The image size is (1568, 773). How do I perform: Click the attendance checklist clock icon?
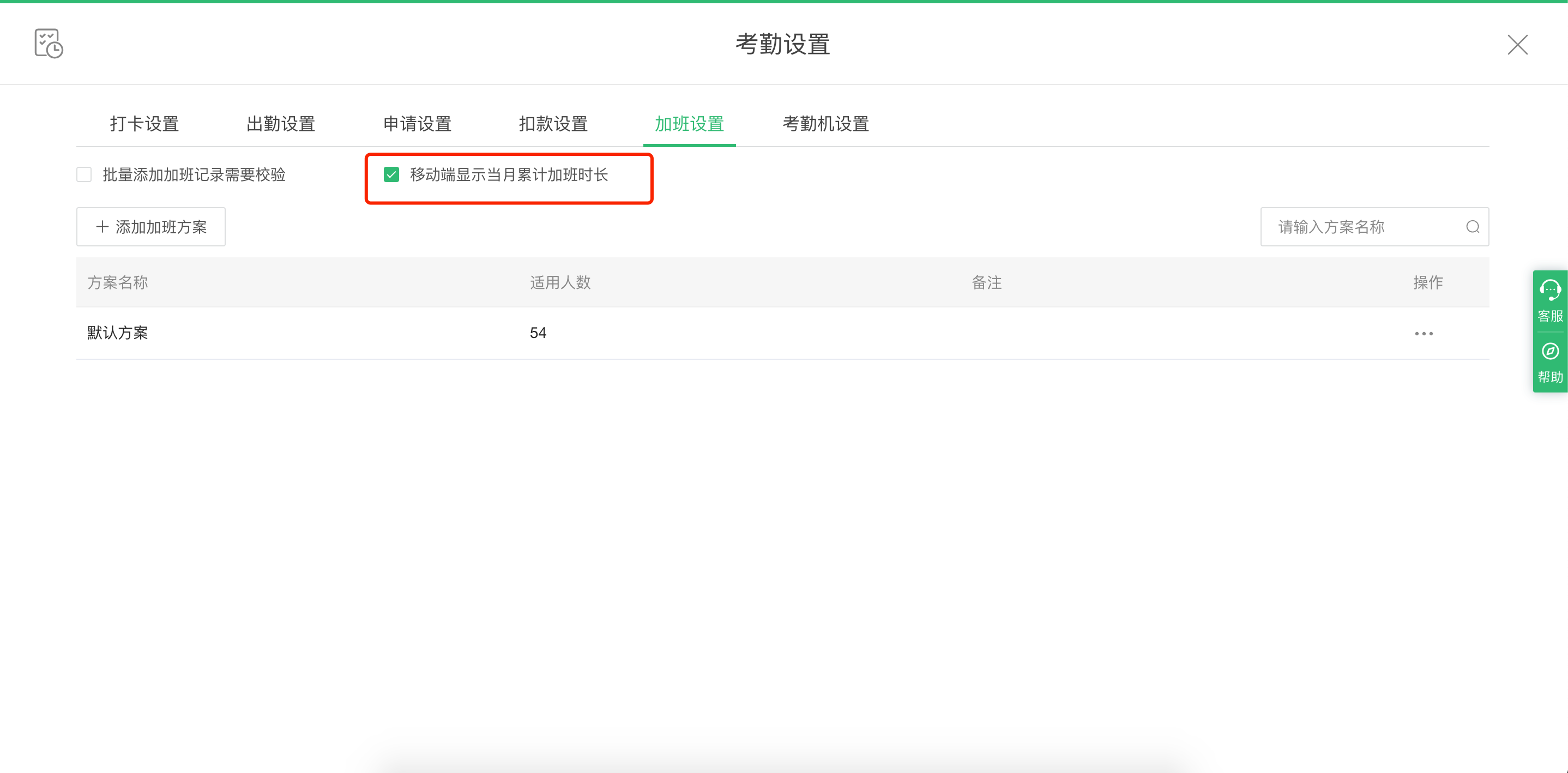coord(49,44)
